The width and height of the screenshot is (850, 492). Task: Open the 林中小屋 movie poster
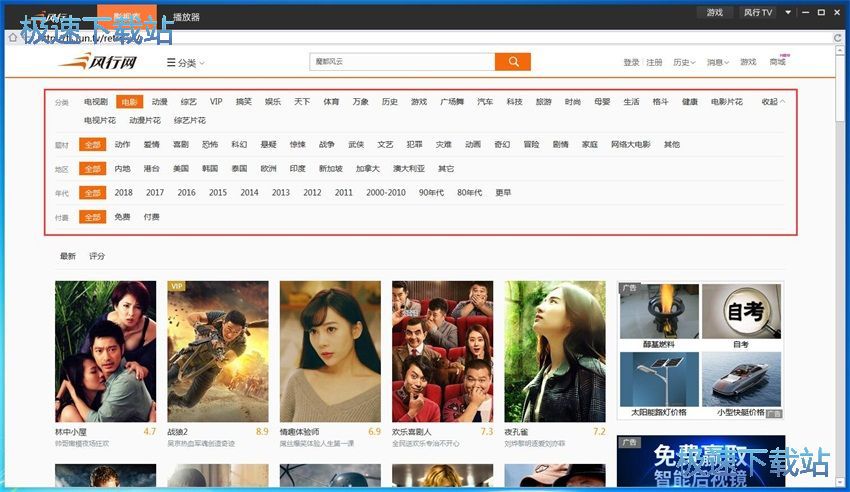[x=105, y=351]
